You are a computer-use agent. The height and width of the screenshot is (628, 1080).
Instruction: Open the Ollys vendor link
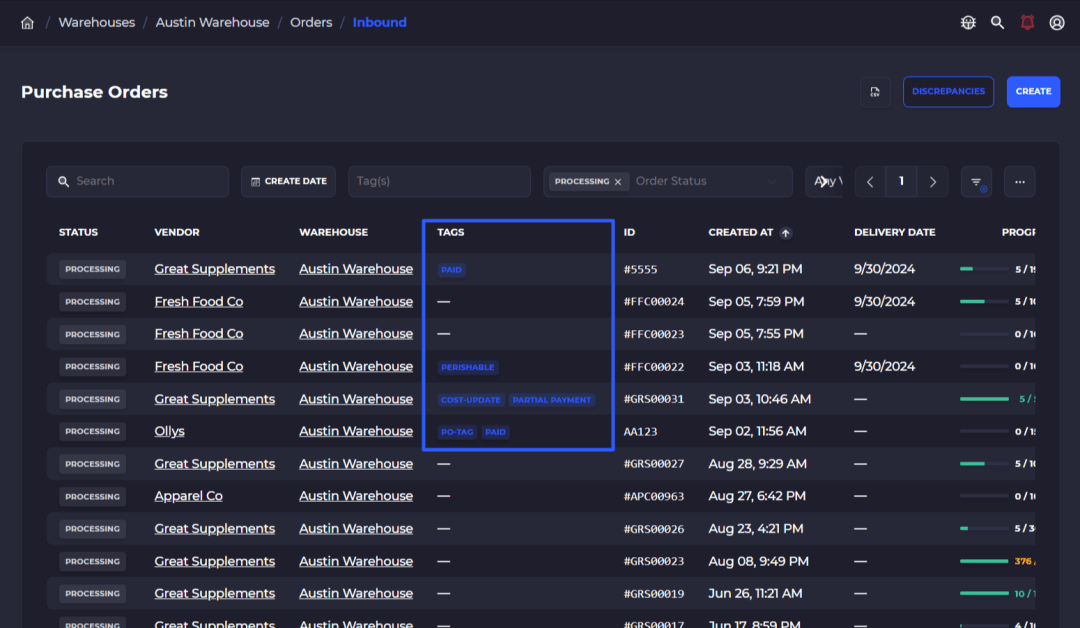[169, 431]
